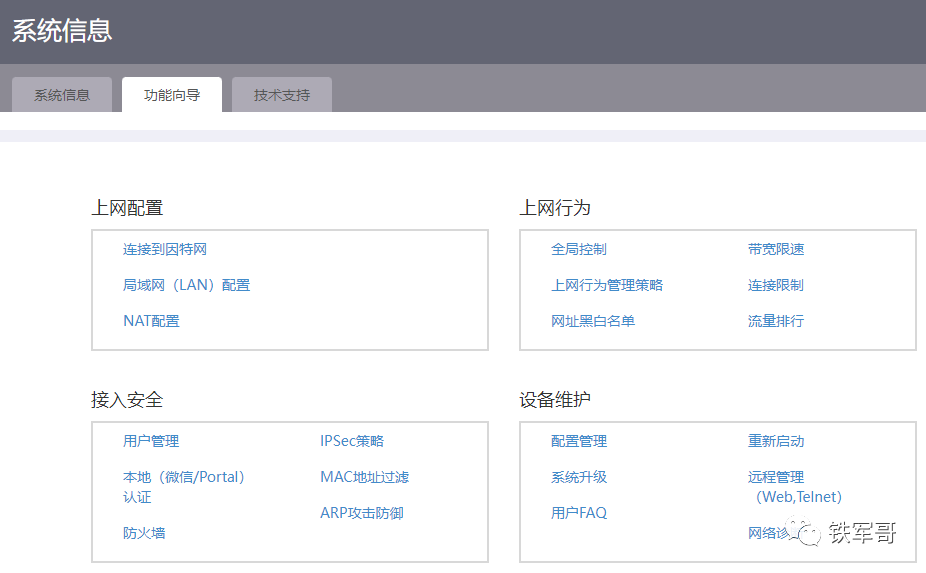926x573 pixels.
Task: Select the 功能向导 tab
Action: click(x=172, y=96)
